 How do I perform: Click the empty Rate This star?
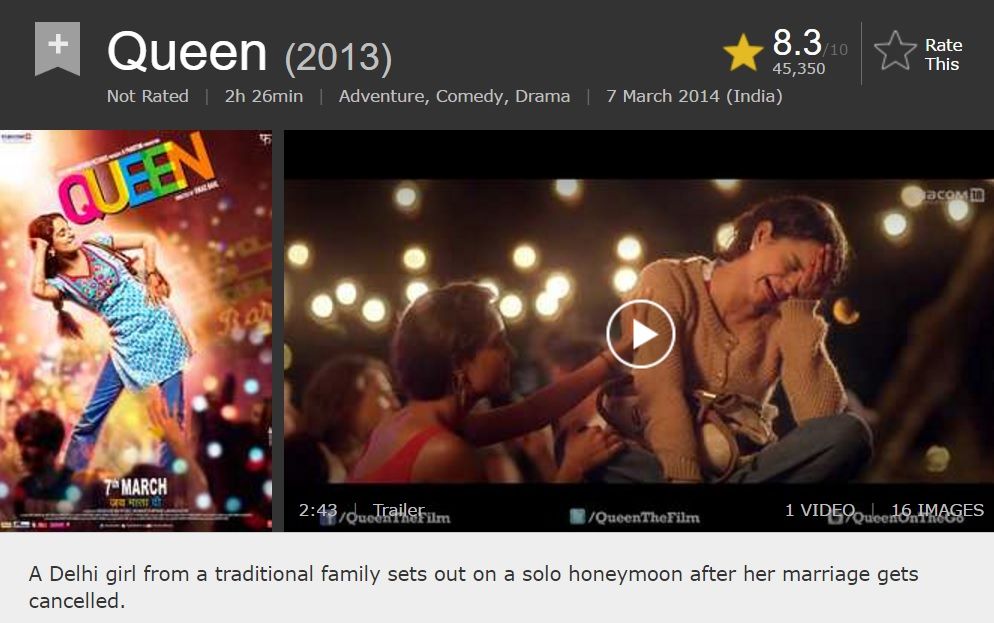click(x=895, y=51)
